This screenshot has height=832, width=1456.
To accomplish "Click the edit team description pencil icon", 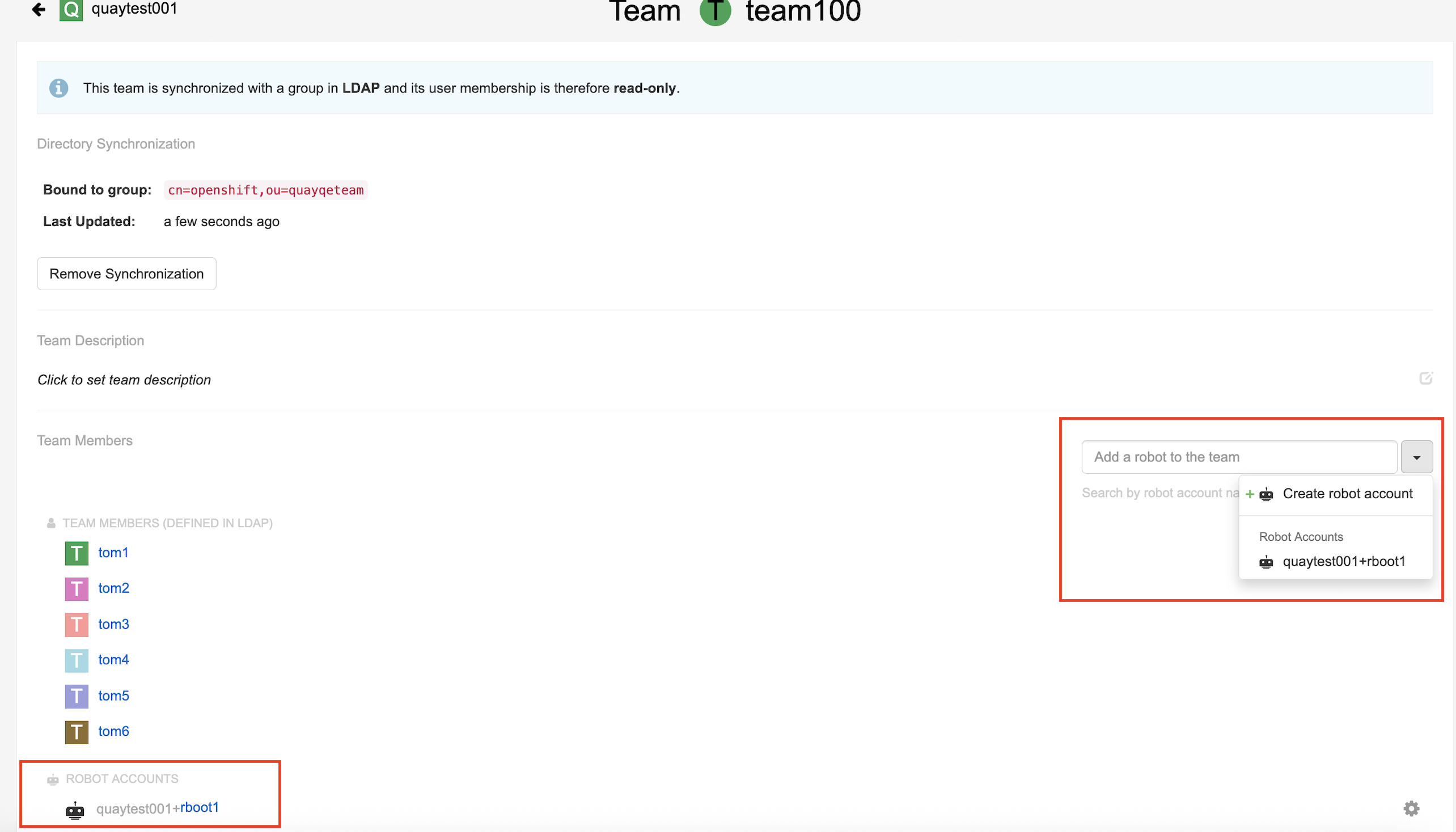I will click(1426, 378).
